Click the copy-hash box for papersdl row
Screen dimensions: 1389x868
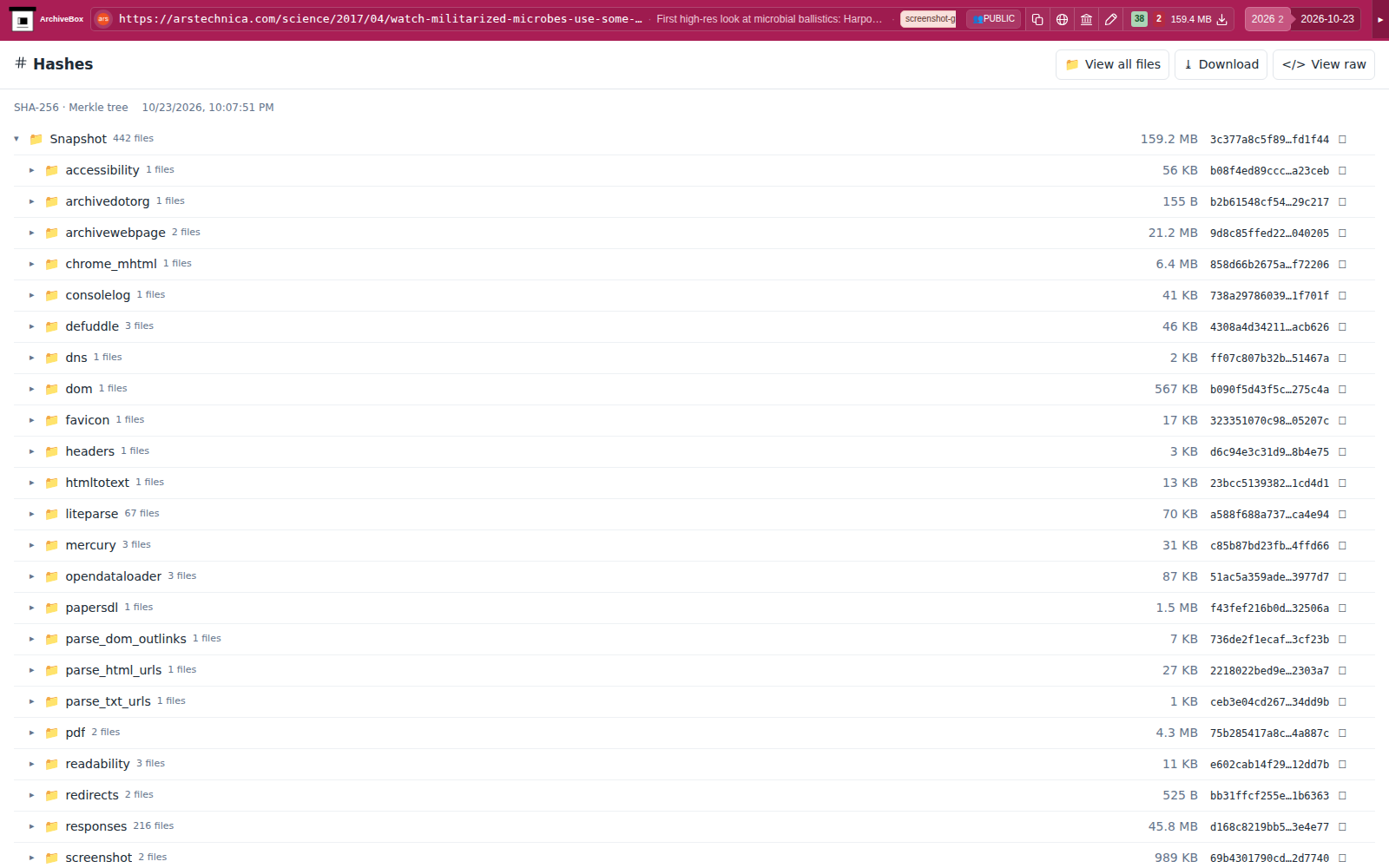point(1342,608)
